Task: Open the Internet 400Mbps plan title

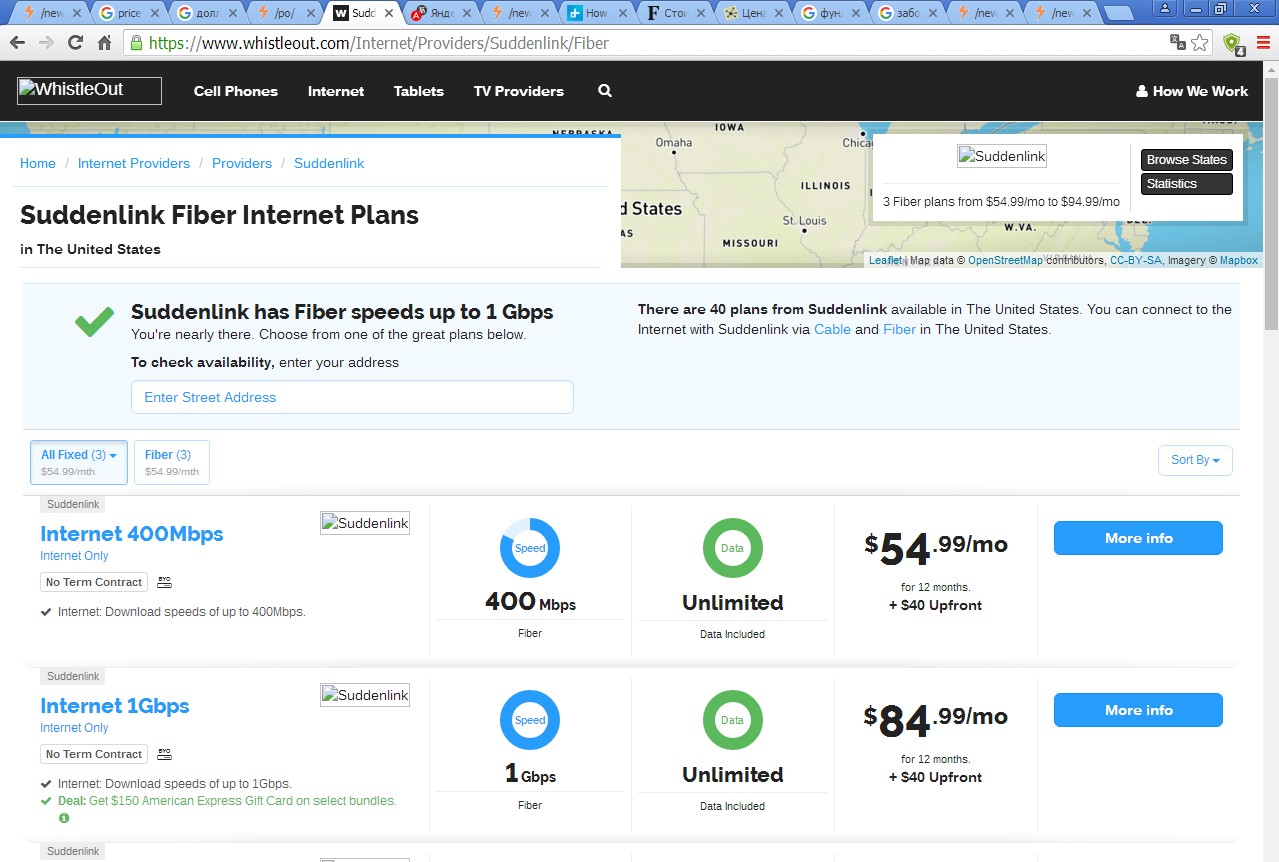Action: point(132,534)
